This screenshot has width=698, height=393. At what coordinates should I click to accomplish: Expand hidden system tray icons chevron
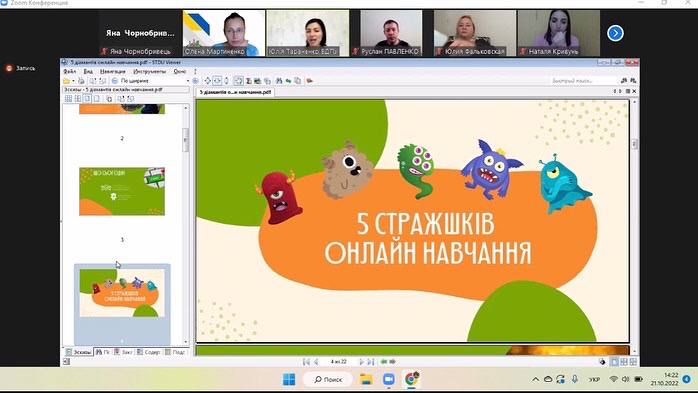[x=536, y=379]
